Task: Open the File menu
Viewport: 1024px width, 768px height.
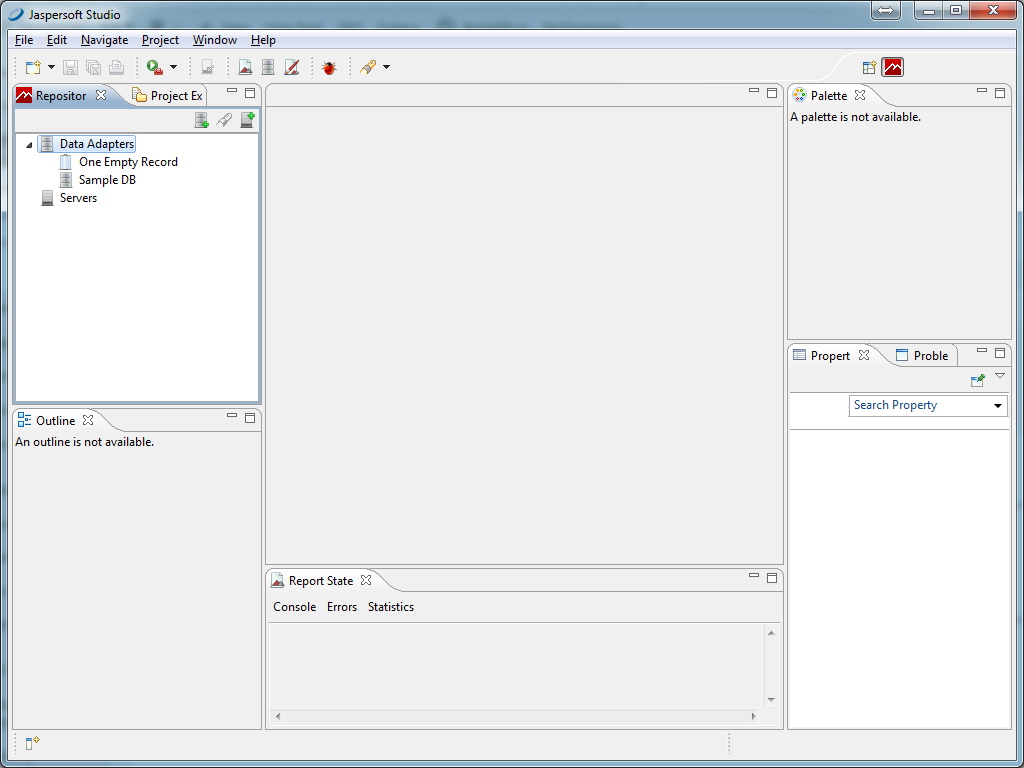Action: pyautogui.click(x=24, y=40)
